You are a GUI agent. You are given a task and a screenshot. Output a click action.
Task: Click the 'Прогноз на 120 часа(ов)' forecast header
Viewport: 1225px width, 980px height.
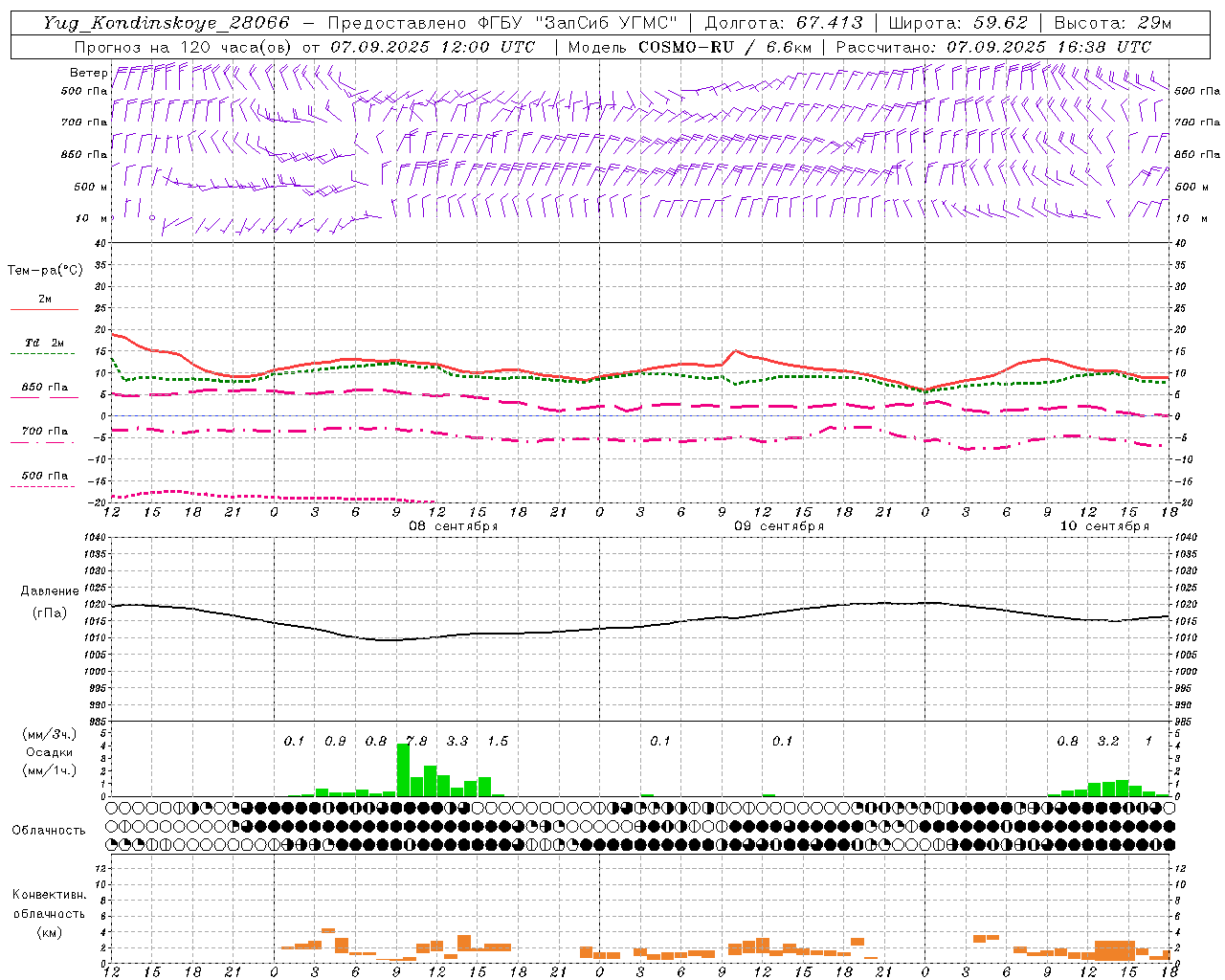(x=183, y=47)
